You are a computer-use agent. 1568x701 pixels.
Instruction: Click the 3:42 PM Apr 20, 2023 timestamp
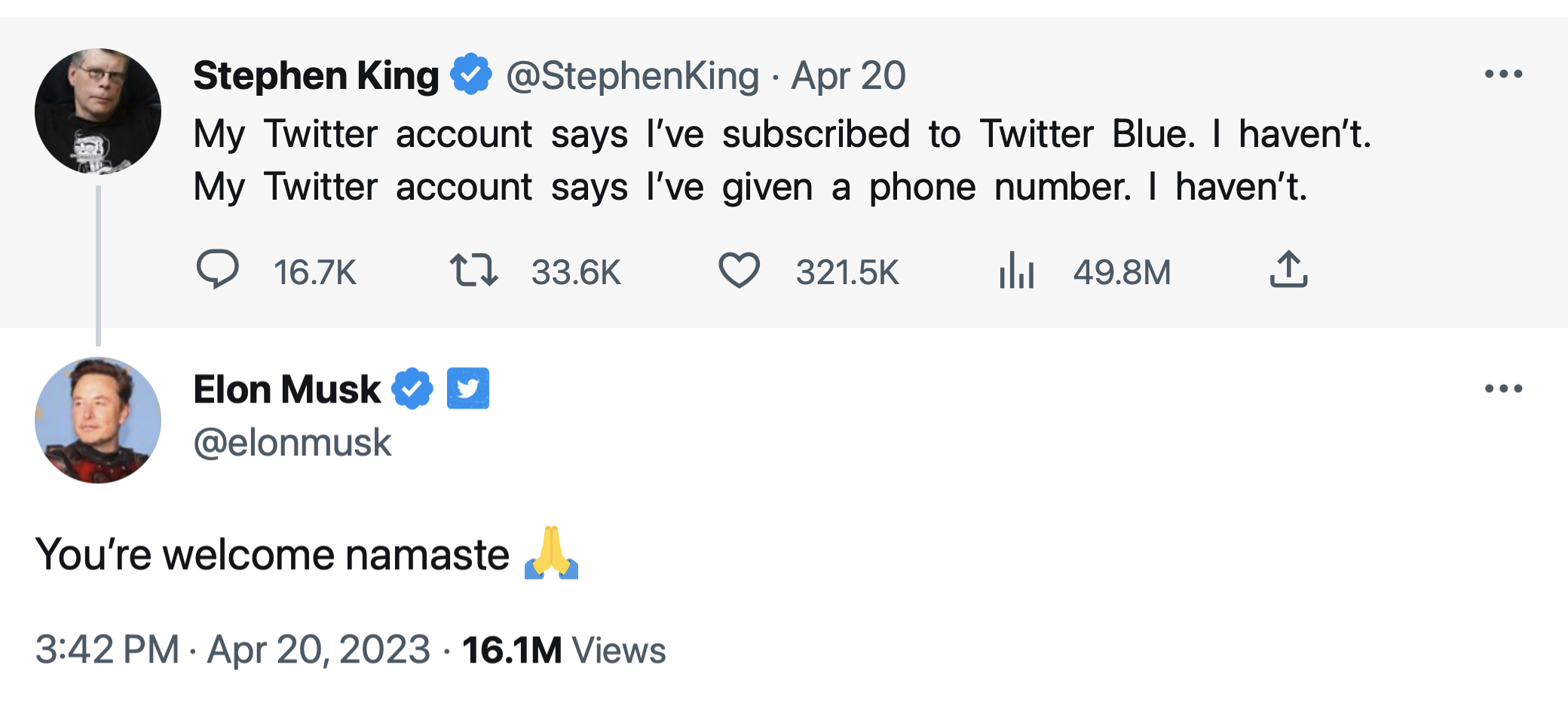(232, 650)
